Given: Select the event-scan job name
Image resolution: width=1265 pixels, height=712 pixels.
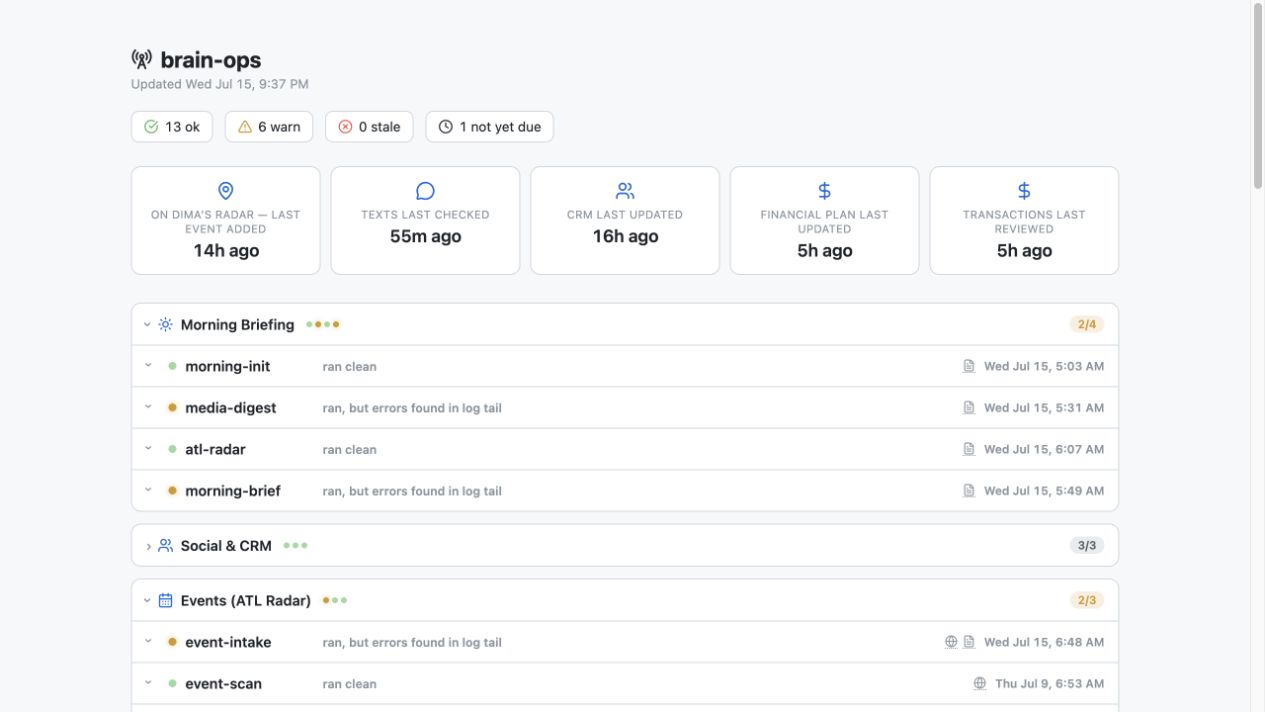Looking at the screenshot, I should pyautogui.click(x=224, y=684).
